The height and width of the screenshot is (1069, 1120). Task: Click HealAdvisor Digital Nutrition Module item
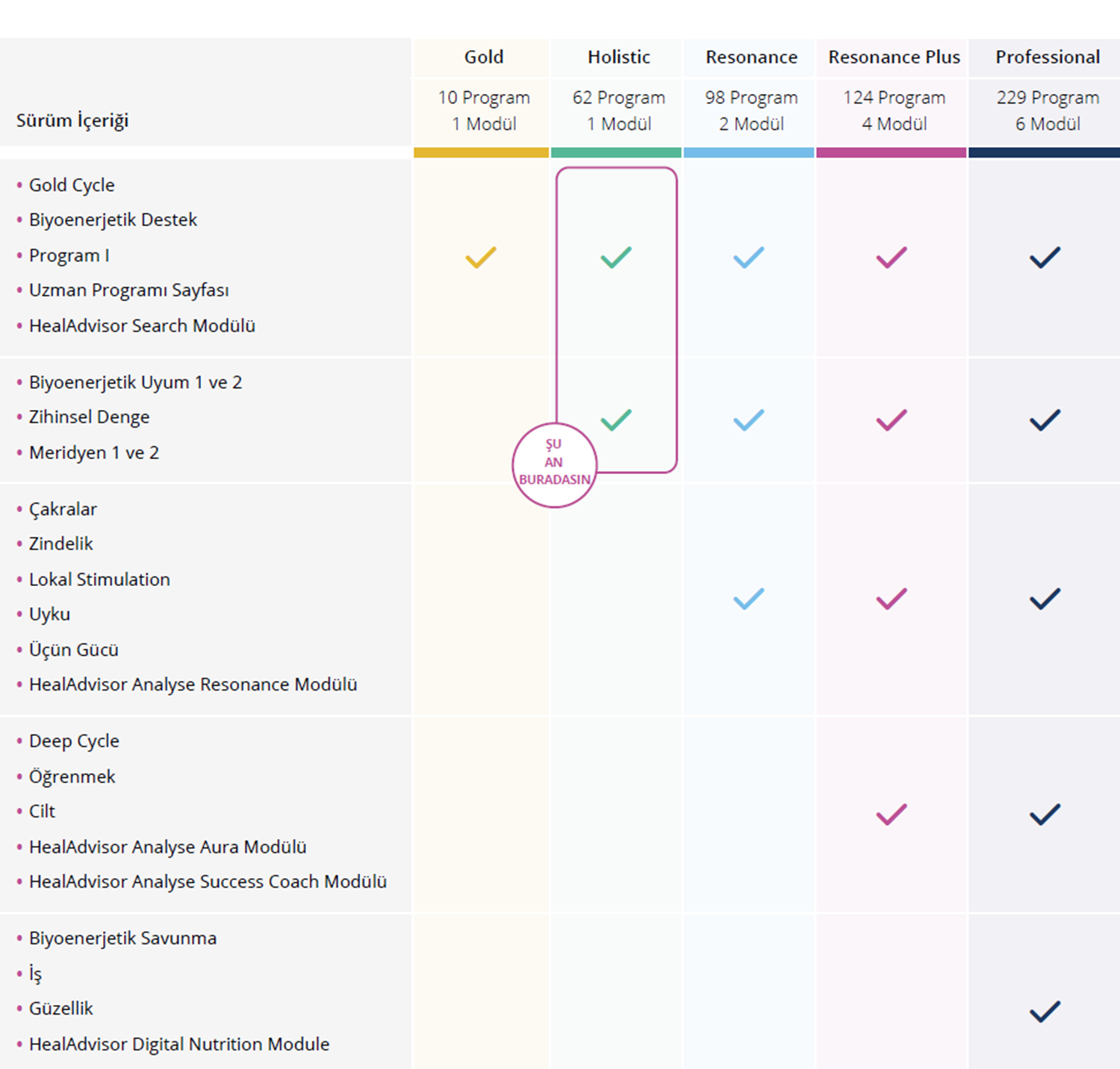[179, 1044]
